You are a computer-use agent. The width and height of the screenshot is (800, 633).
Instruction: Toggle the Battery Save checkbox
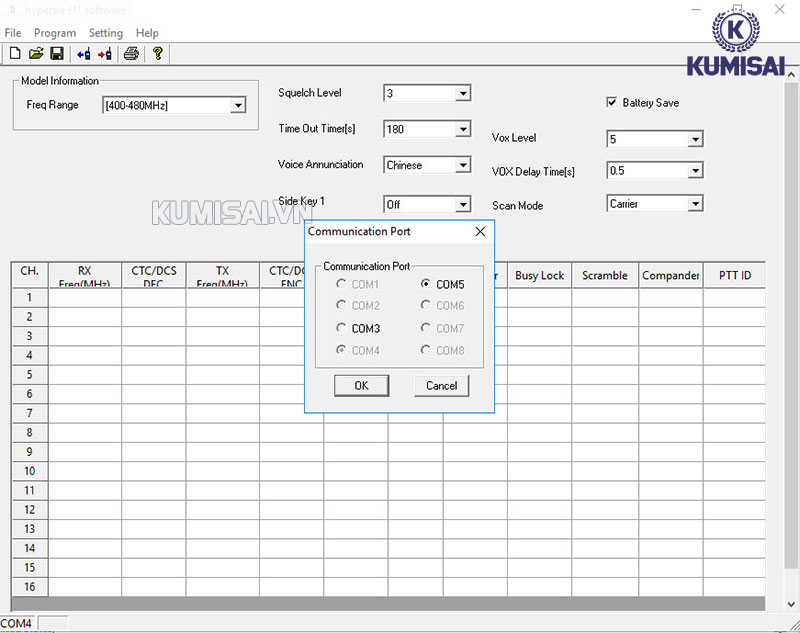pyautogui.click(x=612, y=102)
